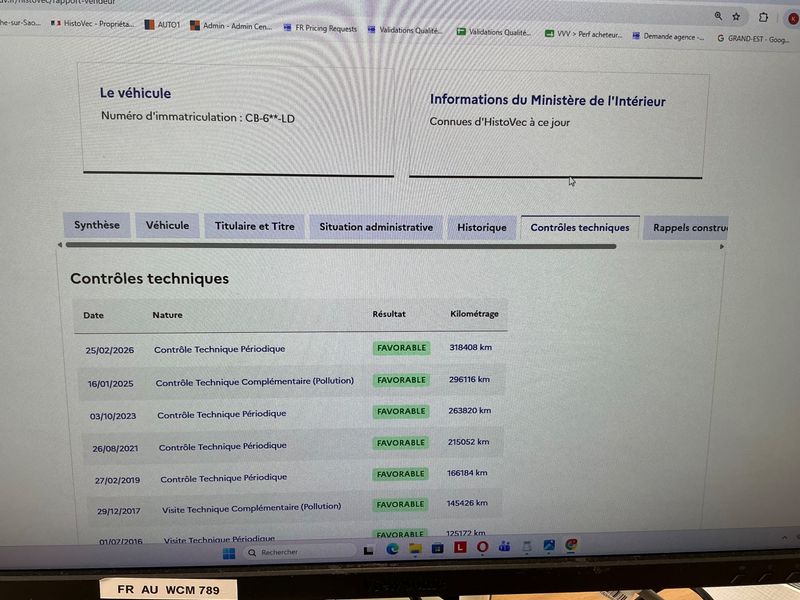Show hidden system tray icons
The width and height of the screenshot is (800, 600).
784,537
